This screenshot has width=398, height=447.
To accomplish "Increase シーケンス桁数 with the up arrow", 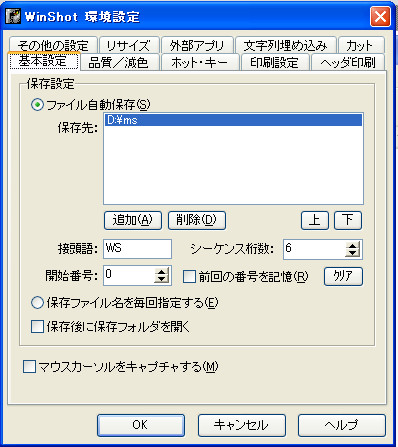I will click(353, 246).
